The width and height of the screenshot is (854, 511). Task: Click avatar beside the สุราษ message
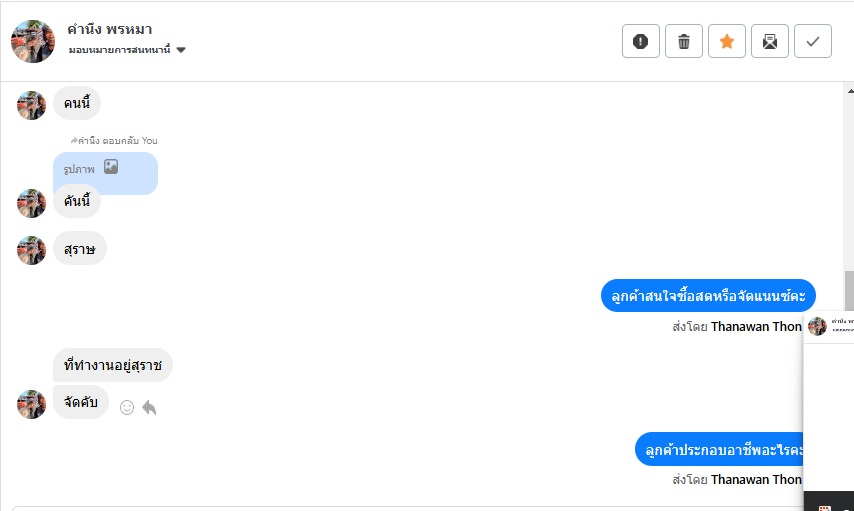coord(32,250)
